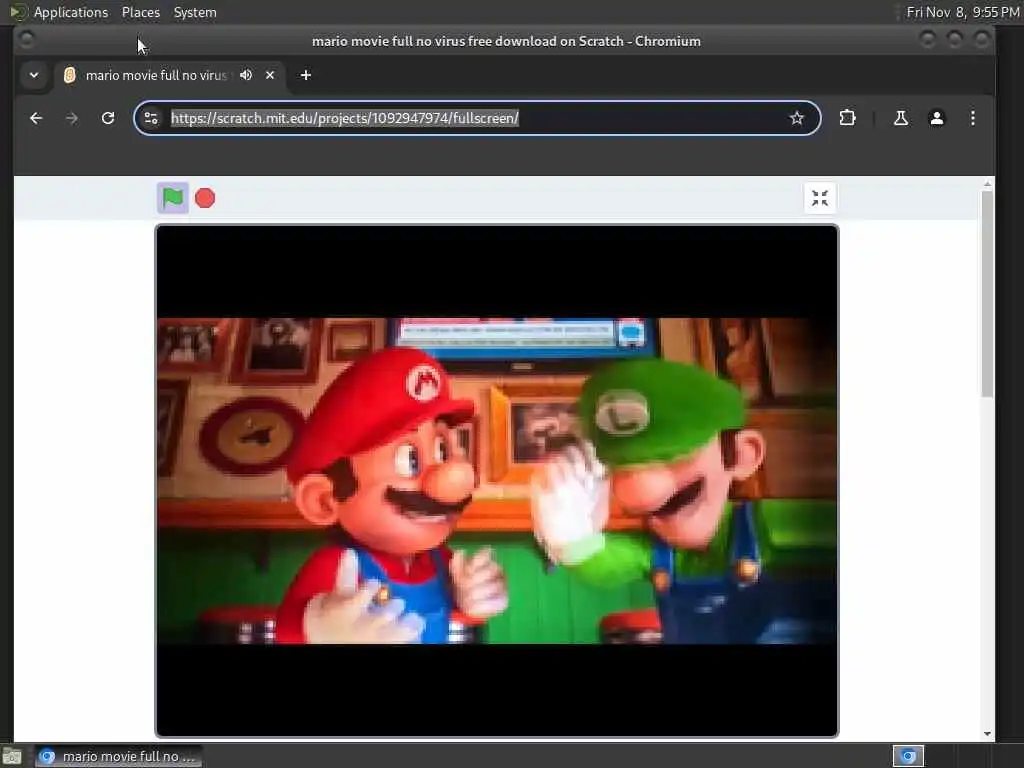This screenshot has width=1024, height=768.
Task: Open Chromium three-dot menu
Action: pos(972,118)
